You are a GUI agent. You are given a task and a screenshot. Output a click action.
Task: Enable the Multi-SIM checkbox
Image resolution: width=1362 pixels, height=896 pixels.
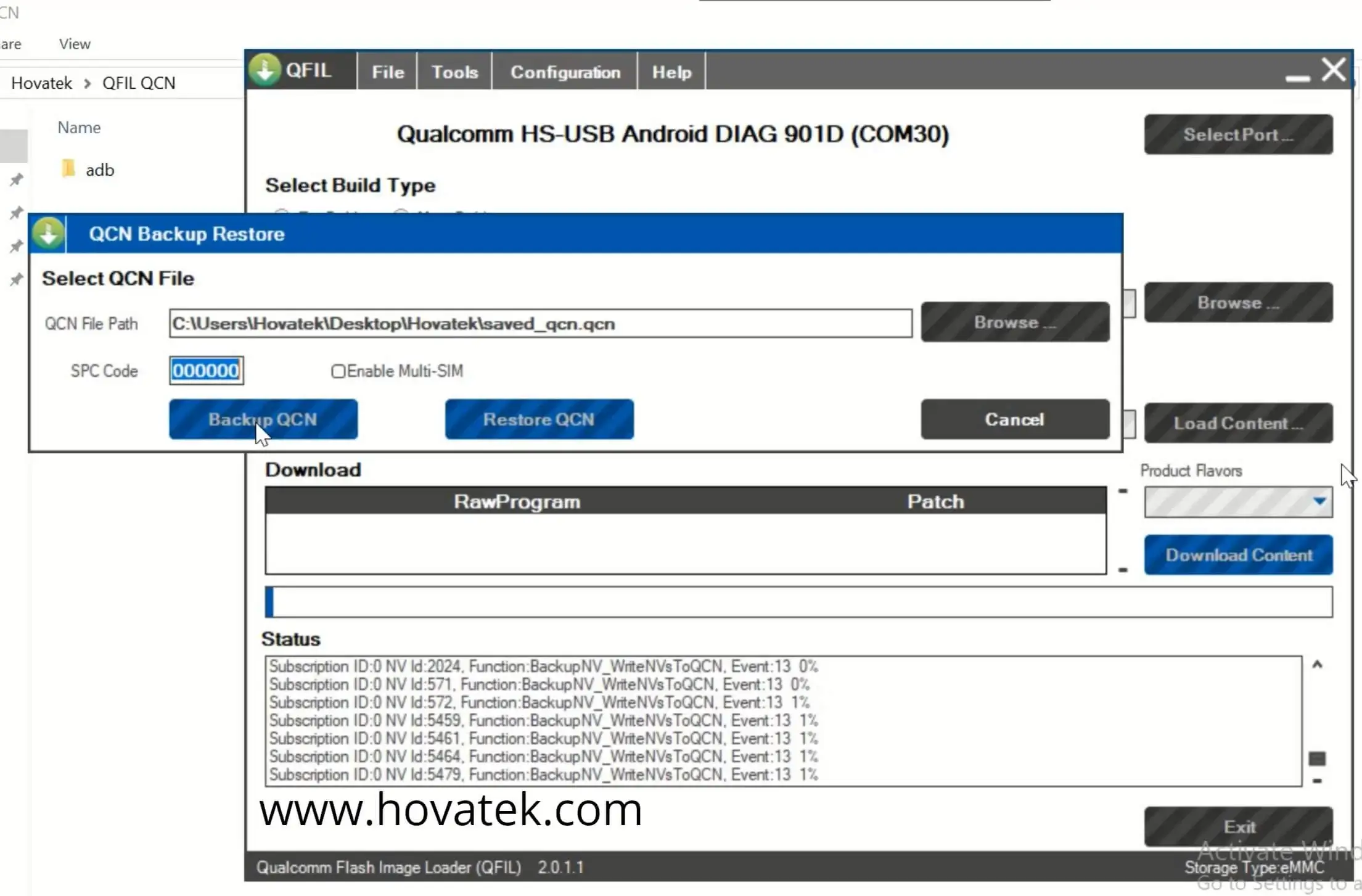pos(338,371)
